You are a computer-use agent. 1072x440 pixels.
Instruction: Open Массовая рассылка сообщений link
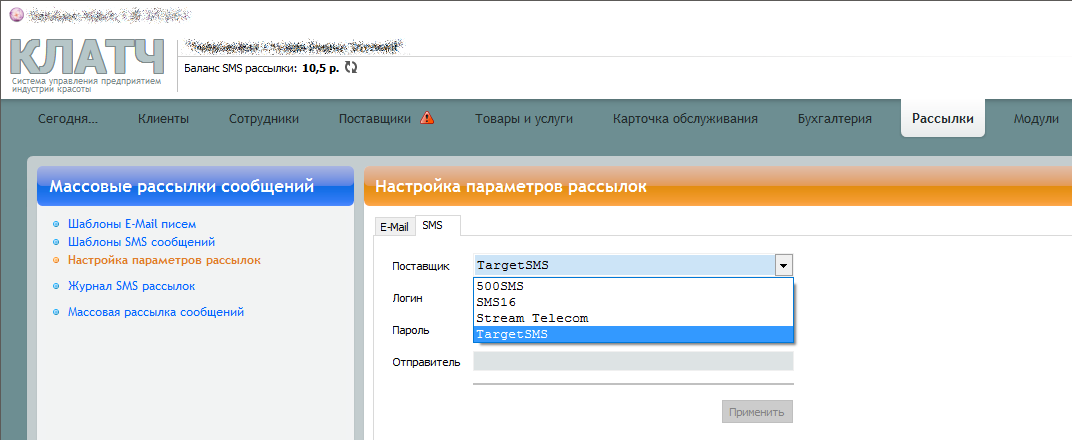click(x=156, y=312)
